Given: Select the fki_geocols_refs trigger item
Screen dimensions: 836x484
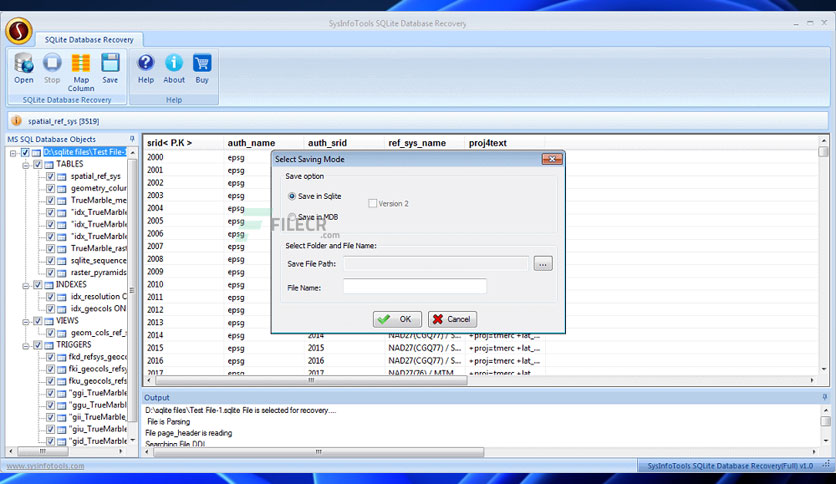Looking at the screenshot, I should pyautogui.click(x=98, y=369).
